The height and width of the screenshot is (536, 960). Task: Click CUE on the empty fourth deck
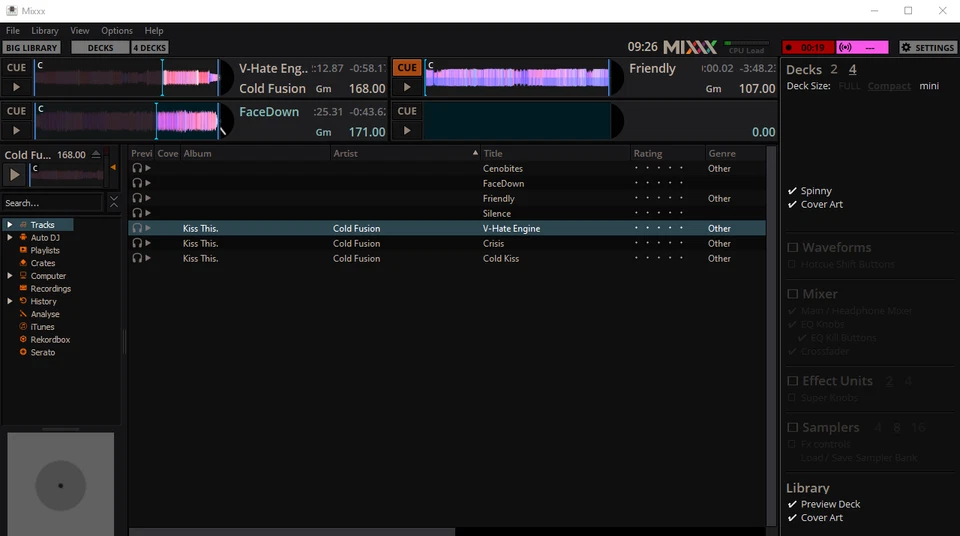point(407,111)
